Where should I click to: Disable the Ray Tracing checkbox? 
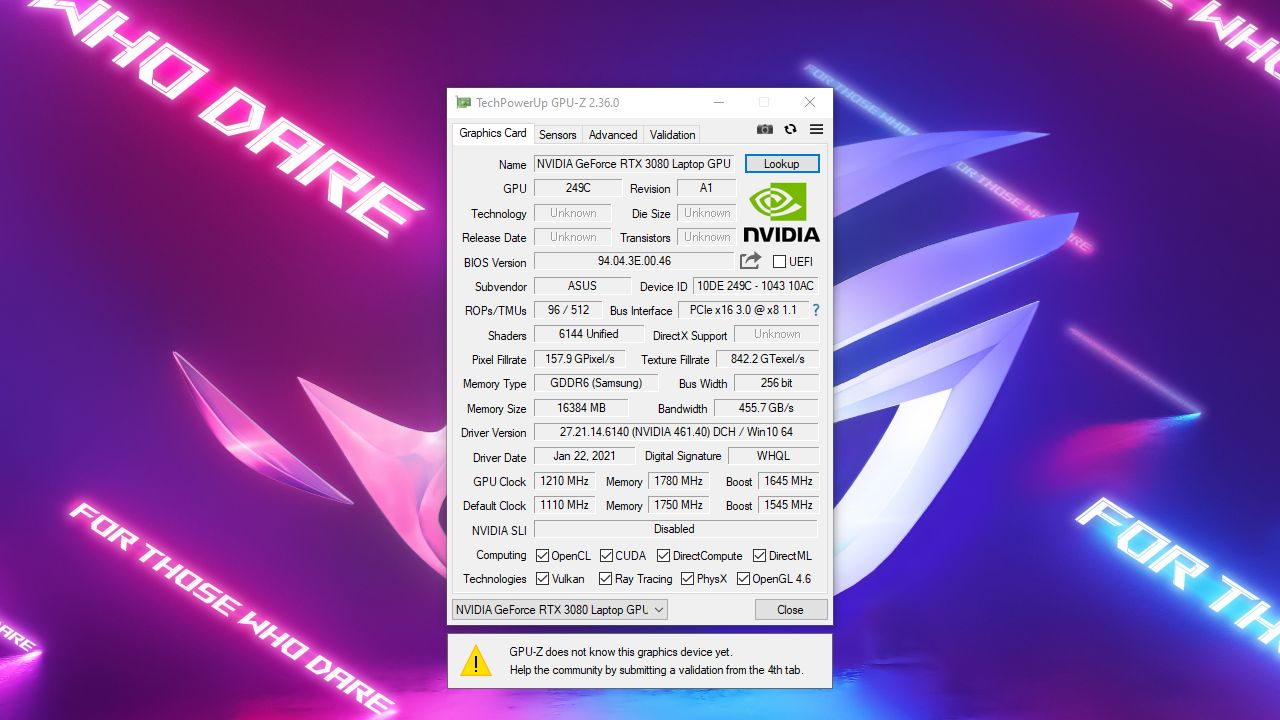[606, 578]
